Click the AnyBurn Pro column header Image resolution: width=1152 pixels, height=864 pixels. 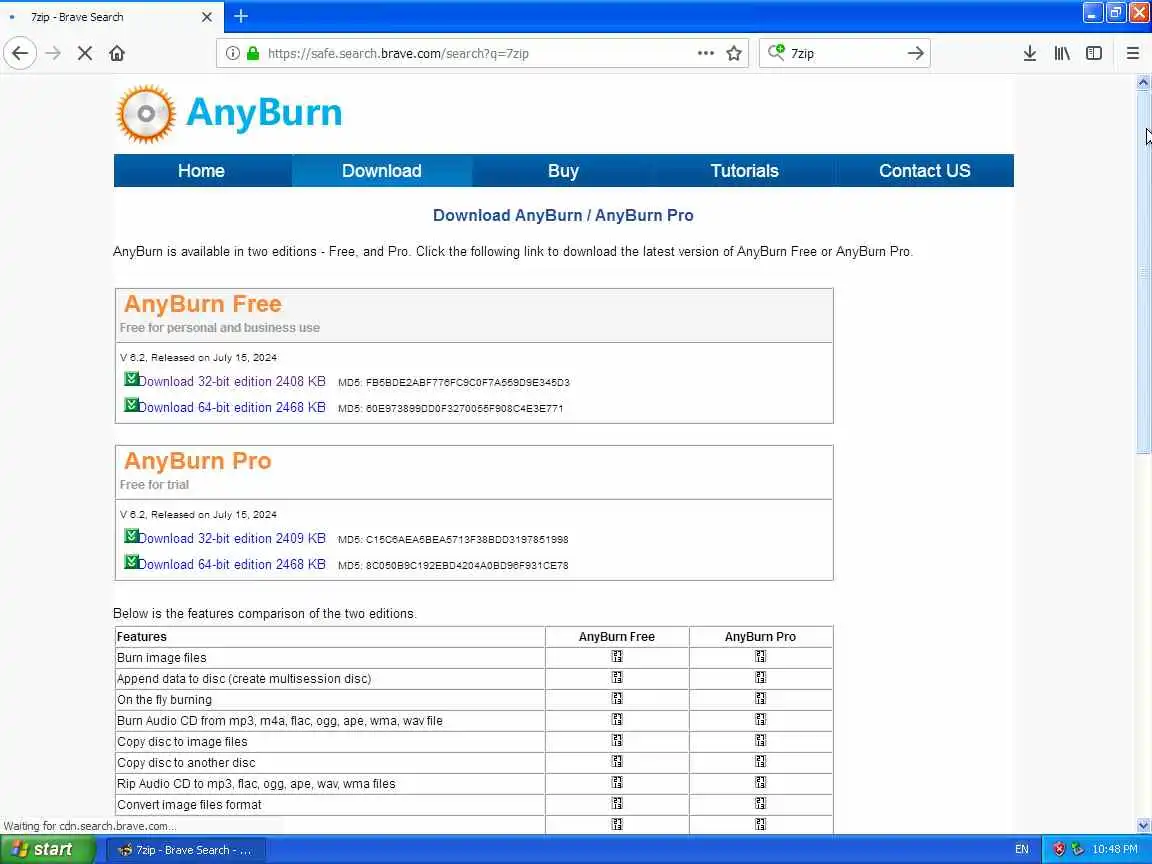click(x=760, y=637)
